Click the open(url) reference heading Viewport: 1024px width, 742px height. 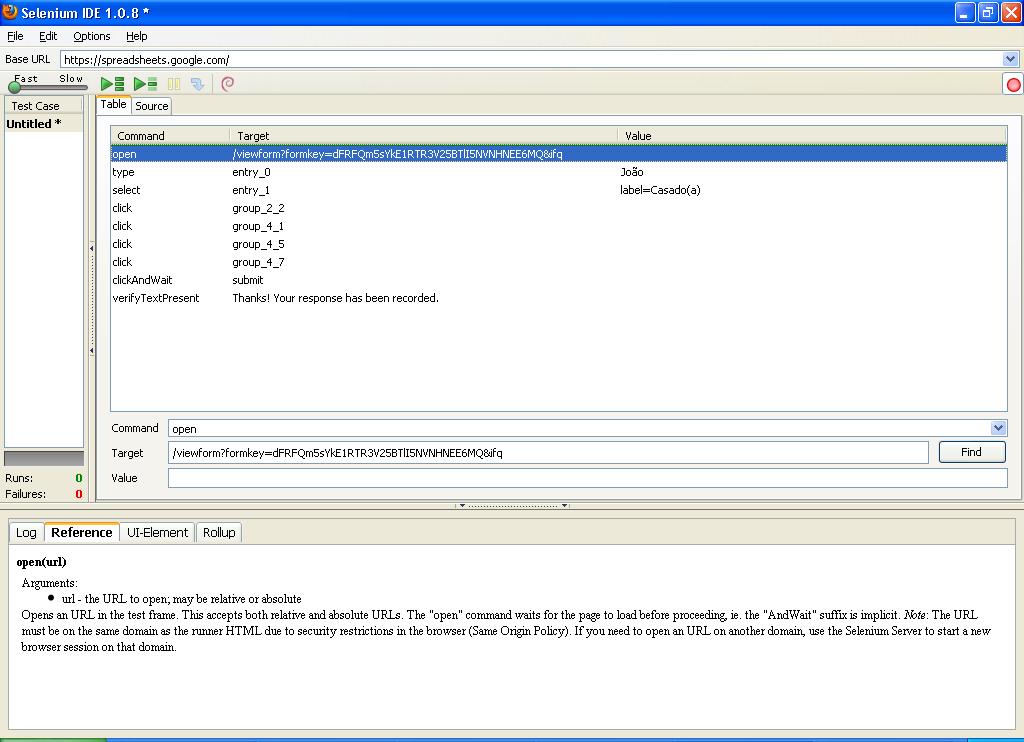point(41,562)
